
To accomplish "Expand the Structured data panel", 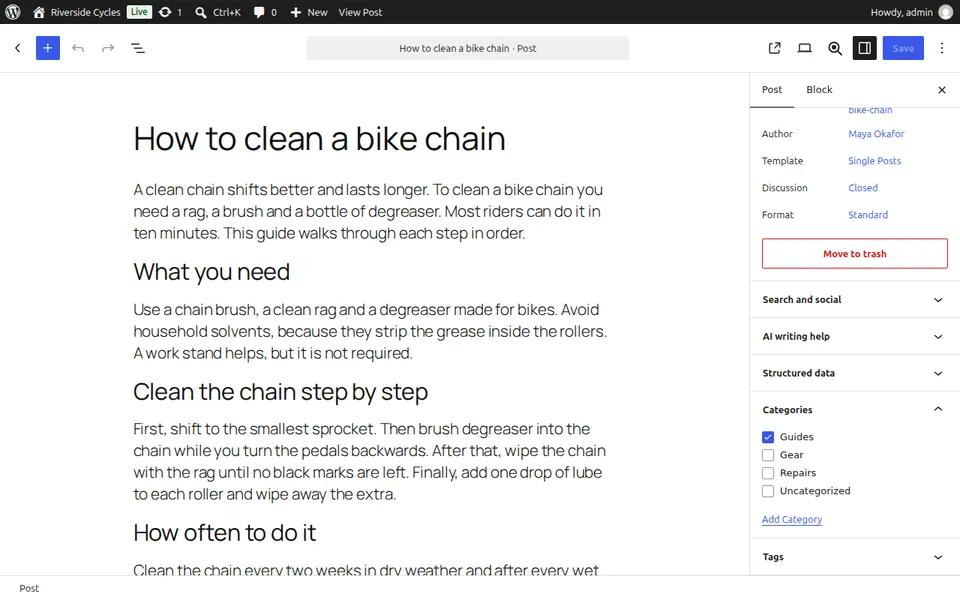I will (855, 373).
